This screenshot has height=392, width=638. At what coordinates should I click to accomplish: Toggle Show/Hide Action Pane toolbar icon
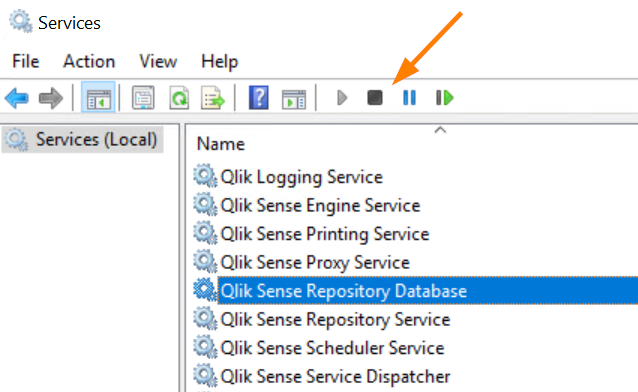(294, 99)
